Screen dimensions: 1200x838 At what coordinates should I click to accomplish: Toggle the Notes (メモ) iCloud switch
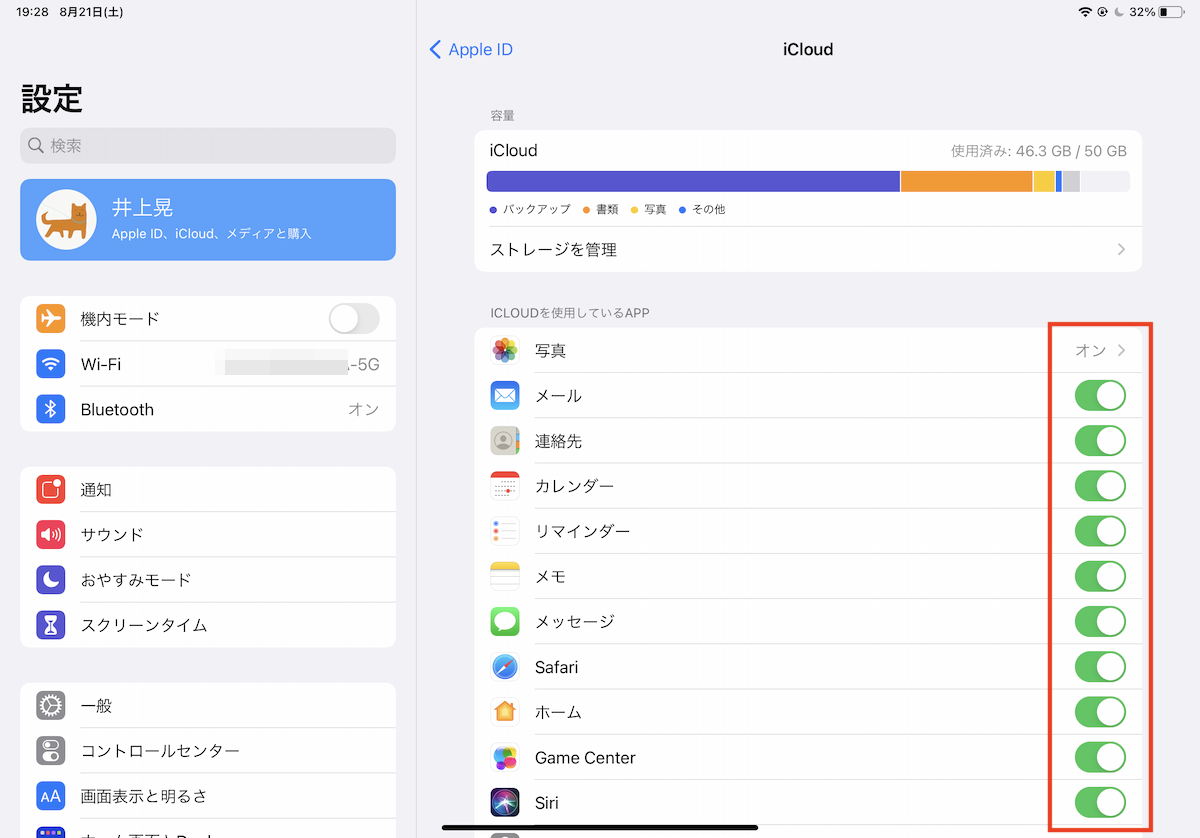click(1100, 577)
